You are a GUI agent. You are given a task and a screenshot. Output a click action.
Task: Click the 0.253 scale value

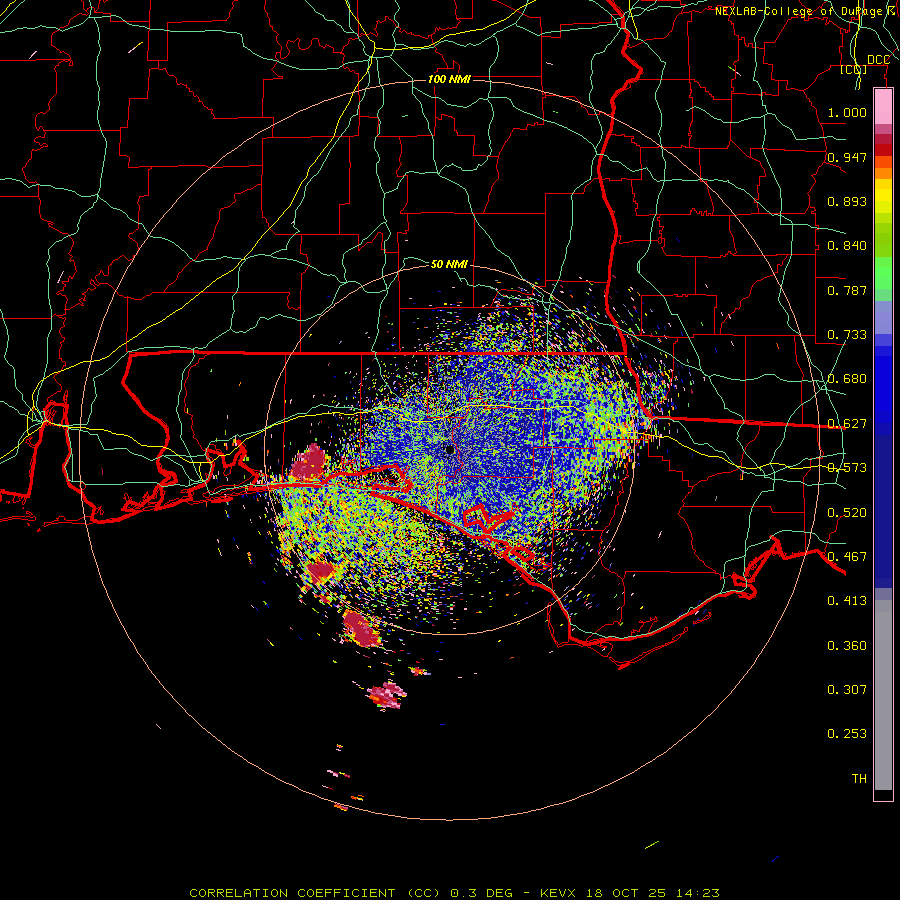tap(847, 734)
